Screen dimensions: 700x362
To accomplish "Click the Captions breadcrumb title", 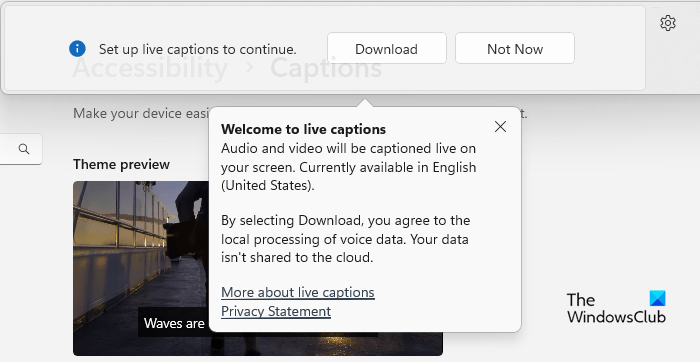I will pos(326,68).
